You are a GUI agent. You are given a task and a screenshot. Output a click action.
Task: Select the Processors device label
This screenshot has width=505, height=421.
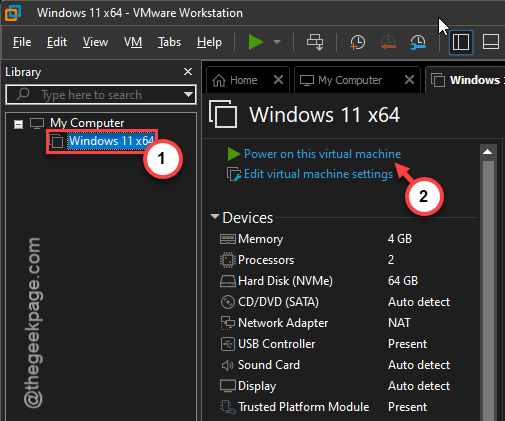tap(266, 260)
